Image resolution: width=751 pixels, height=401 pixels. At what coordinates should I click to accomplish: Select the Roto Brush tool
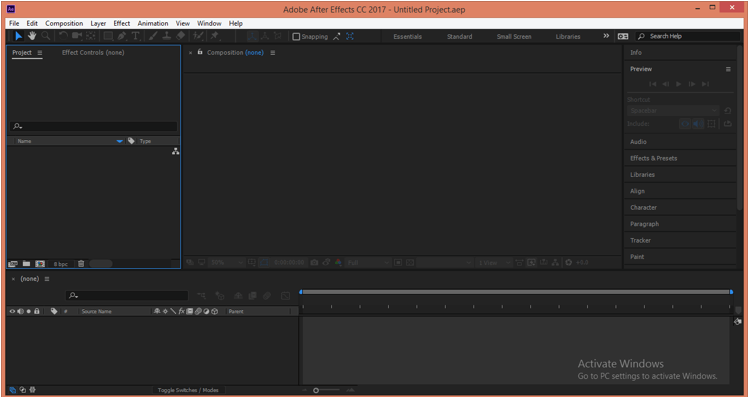(198, 36)
